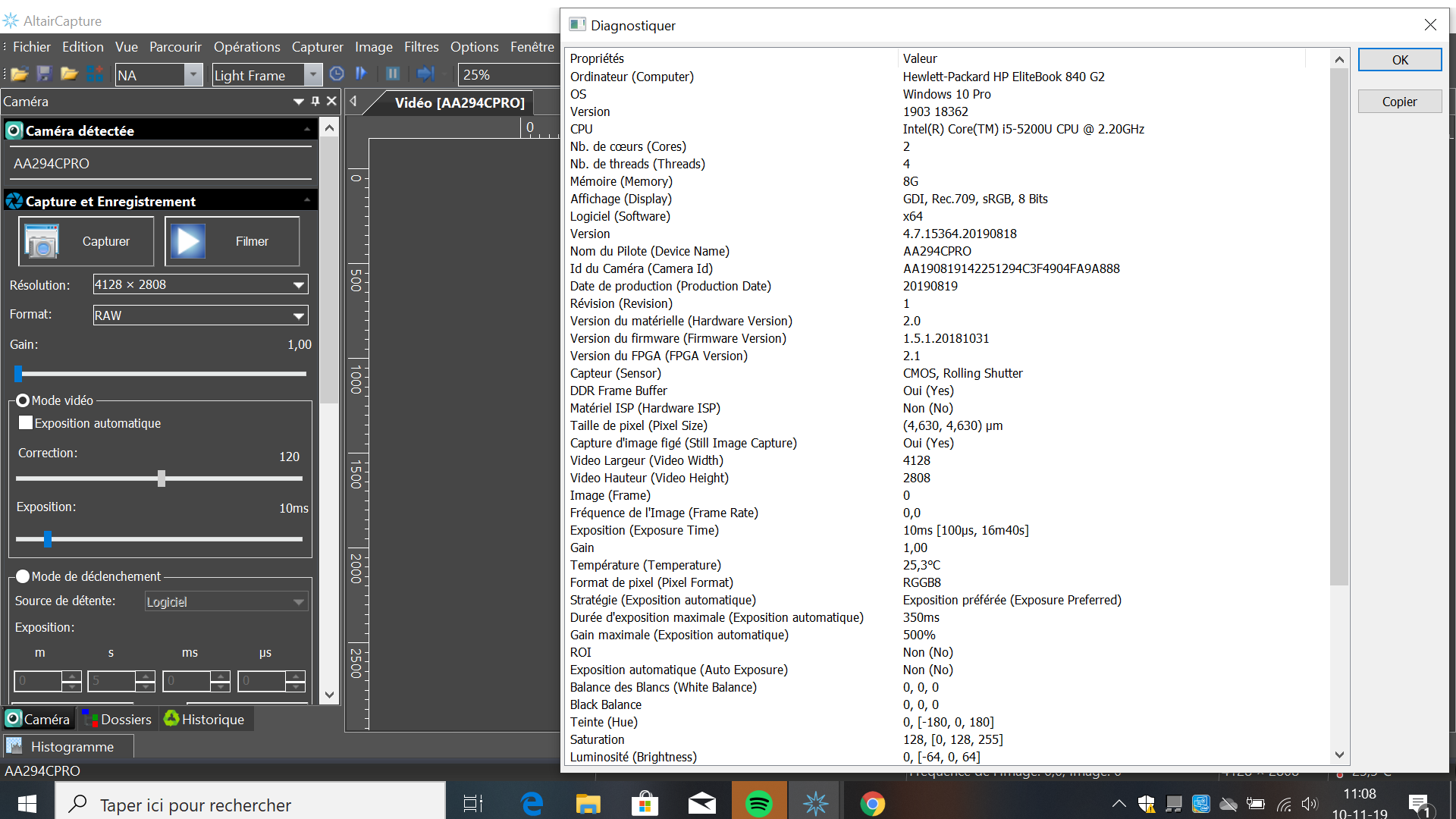
Task: Click the Capturer snapshot camera button
Action: click(x=86, y=241)
